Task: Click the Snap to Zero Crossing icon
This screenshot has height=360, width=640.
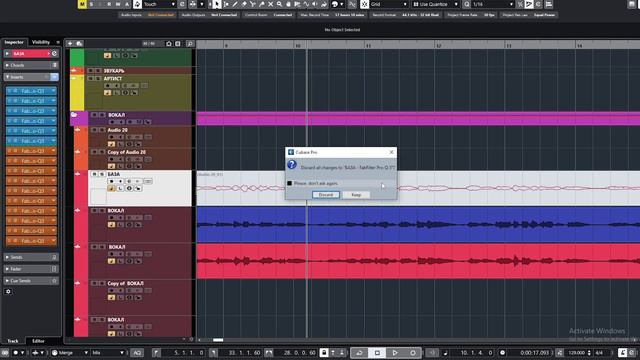Action: pyautogui.click(x=352, y=4)
